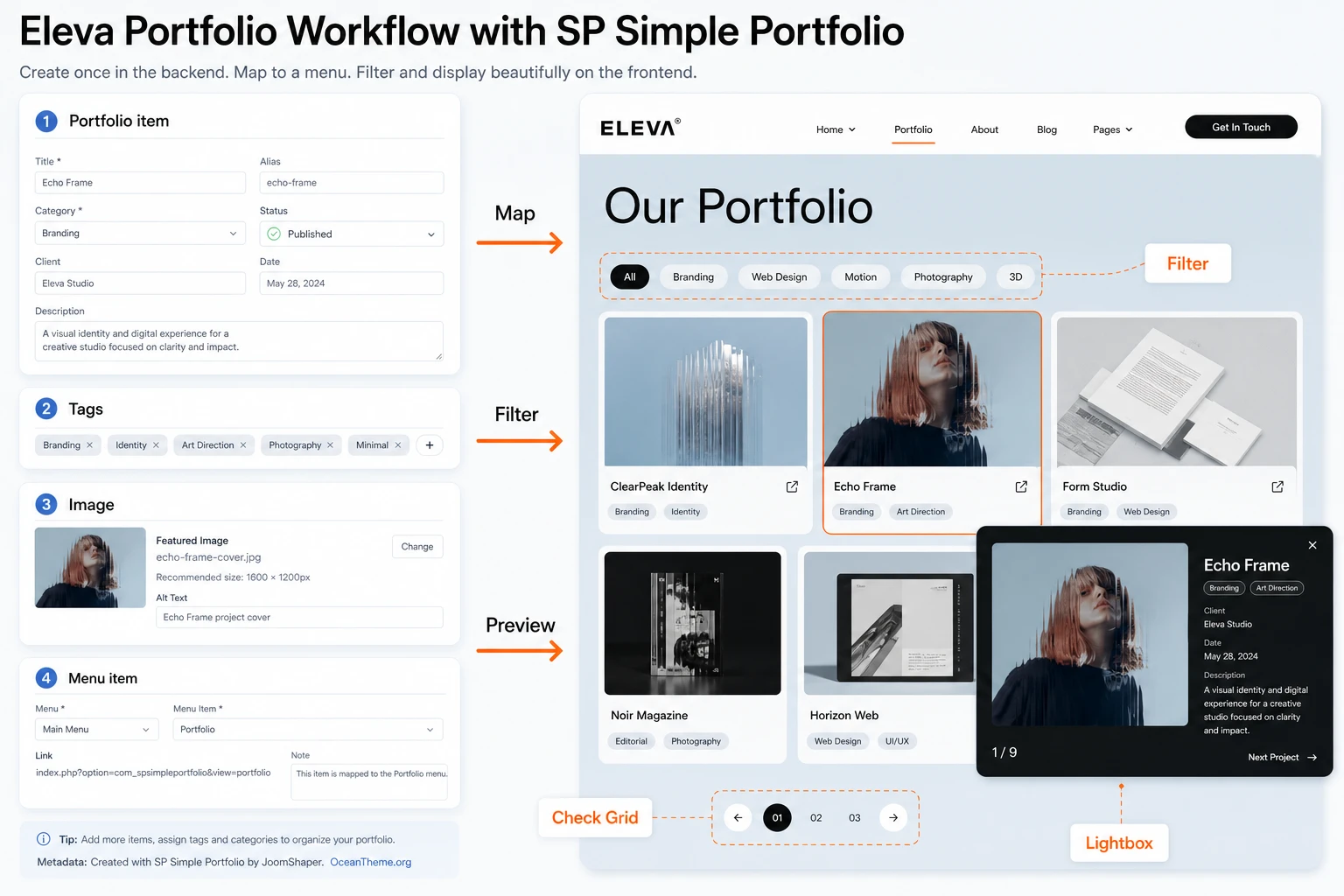Open the Portfolio nav tab

tap(913, 129)
